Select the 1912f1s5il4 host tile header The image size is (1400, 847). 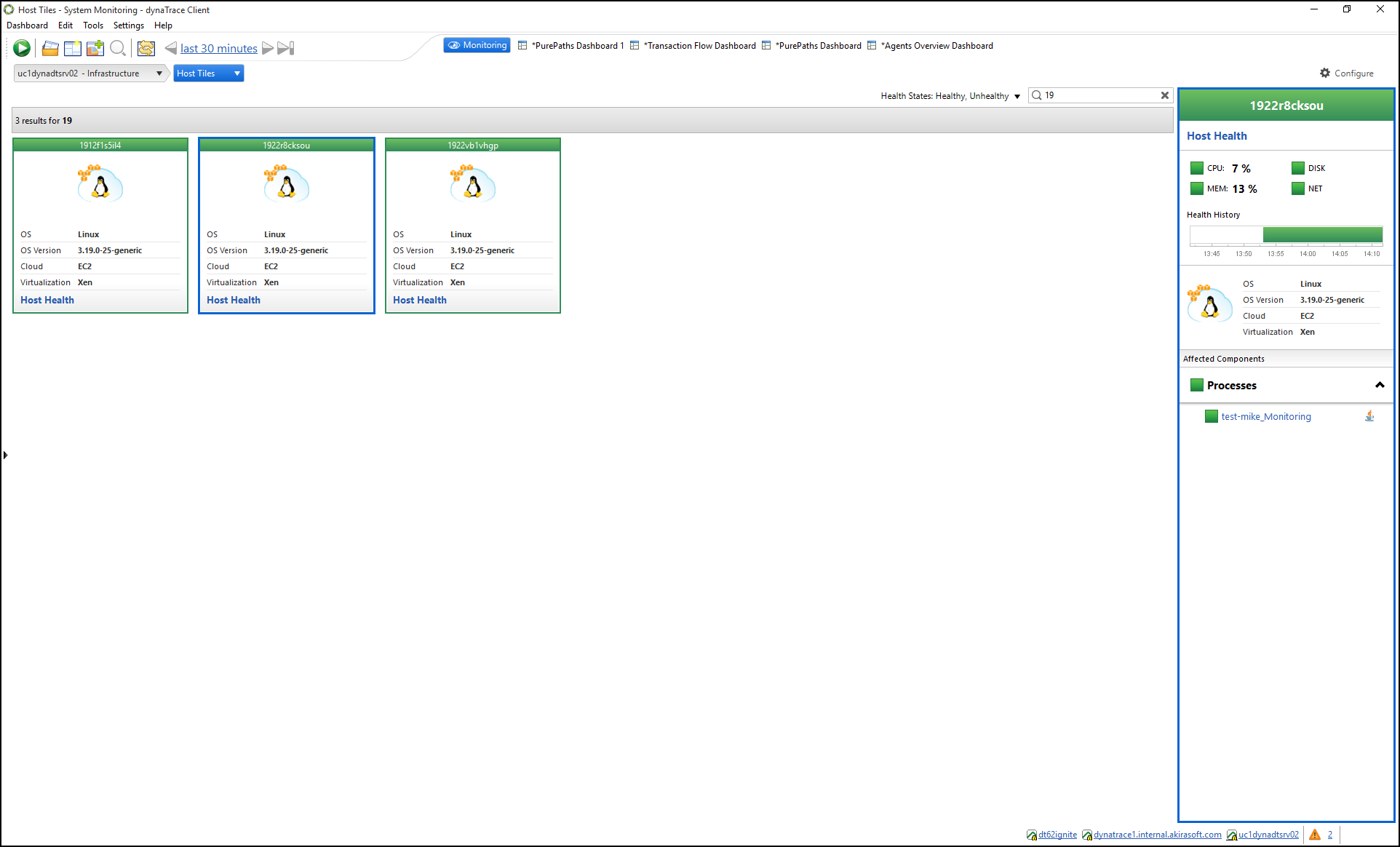click(x=100, y=146)
